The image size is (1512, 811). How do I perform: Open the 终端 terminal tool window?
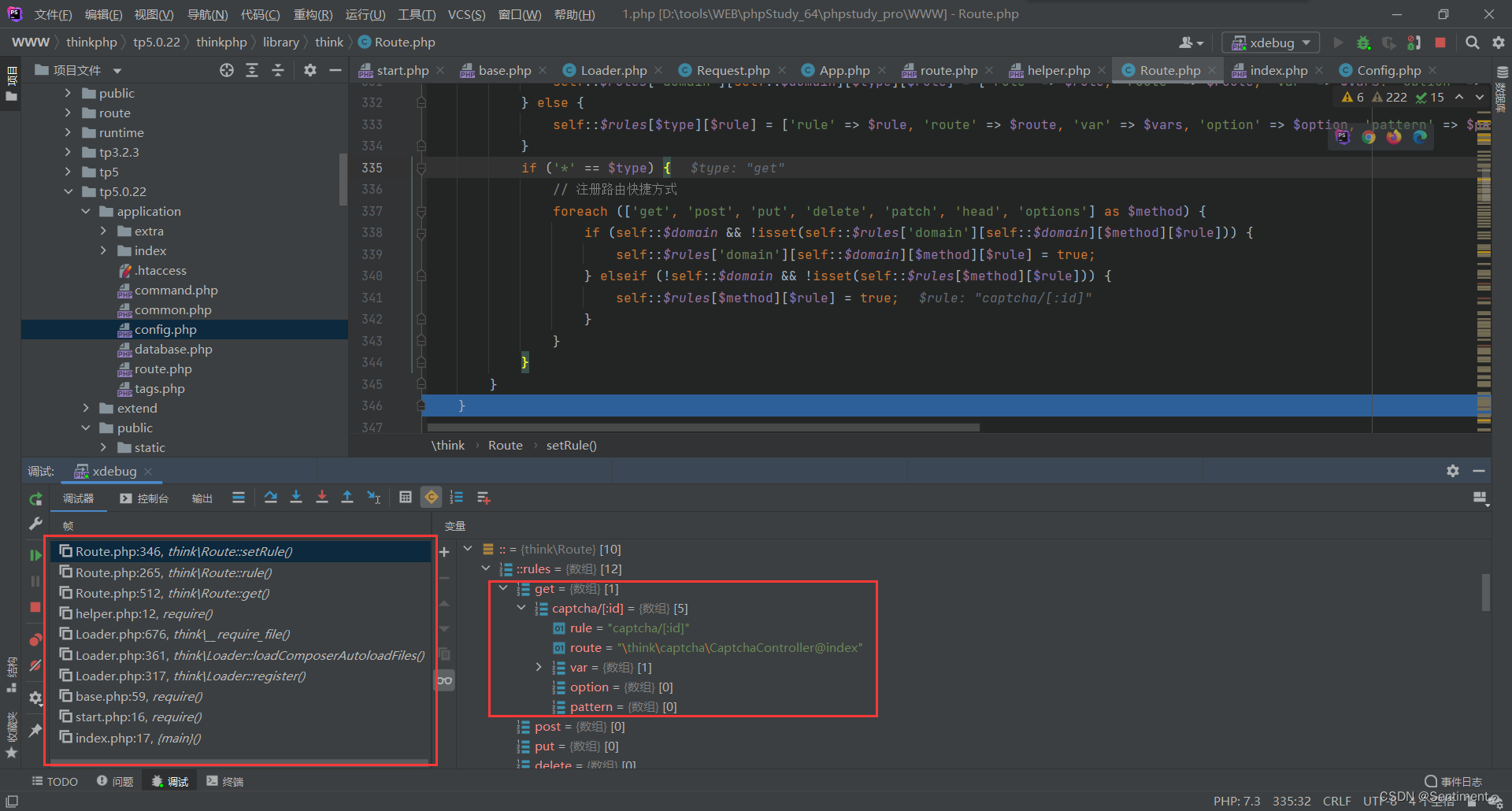click(x=225, y=781)
